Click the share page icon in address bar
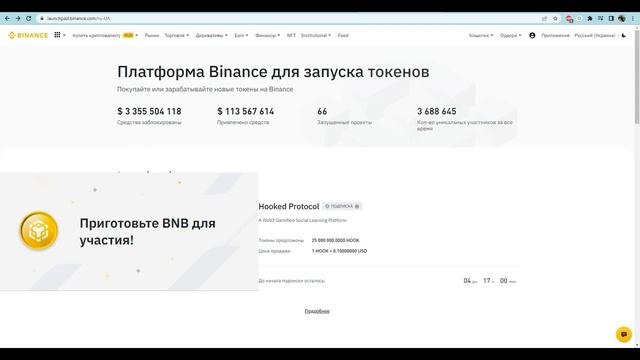Viewport: 640px width, 360px height. (x=544, y=18)
